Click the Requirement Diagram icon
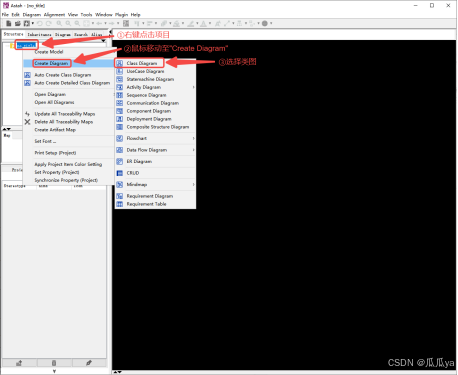Screen dimensions: 458x375 120,196
